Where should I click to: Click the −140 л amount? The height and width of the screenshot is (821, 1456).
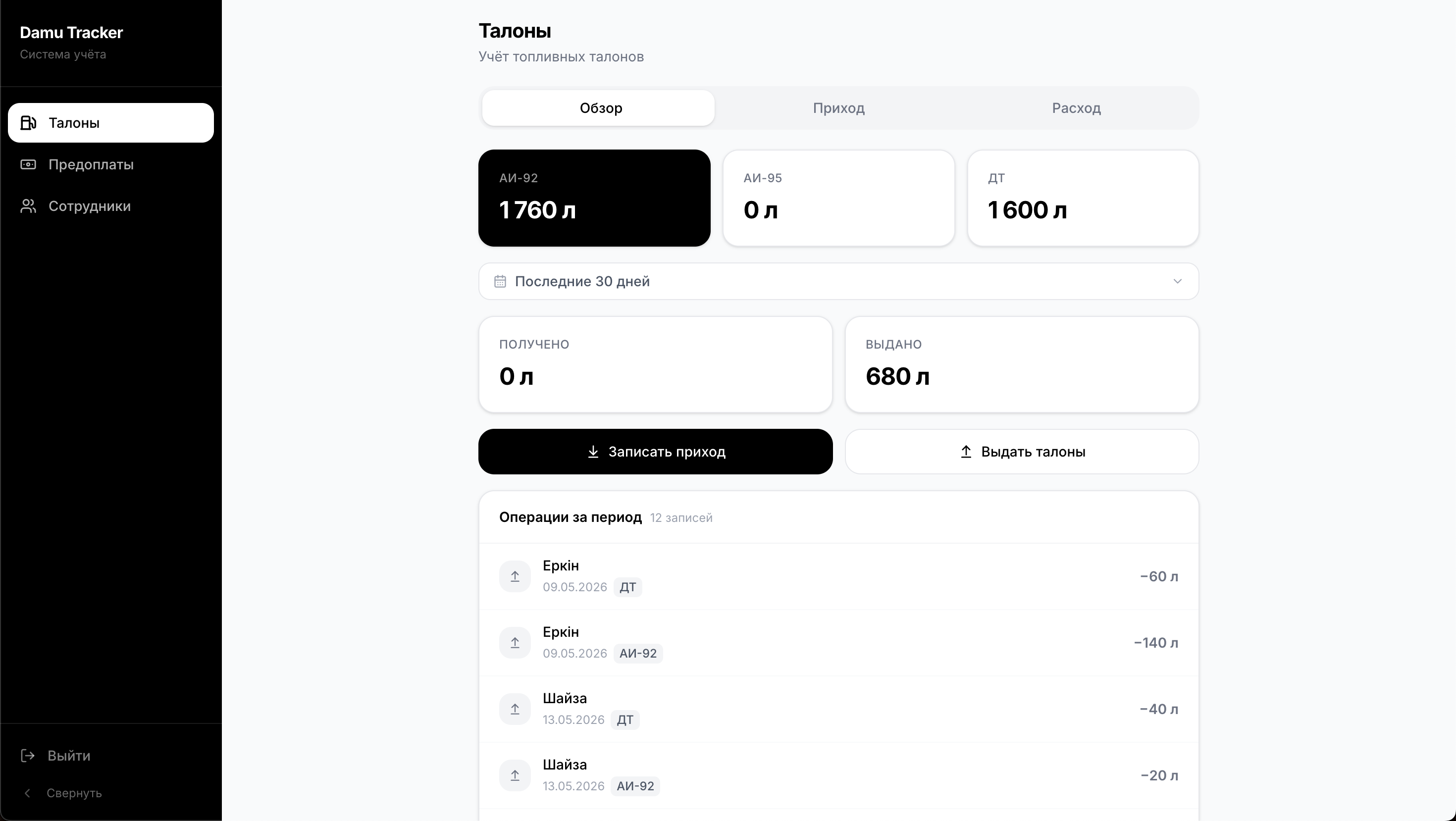1156,642
